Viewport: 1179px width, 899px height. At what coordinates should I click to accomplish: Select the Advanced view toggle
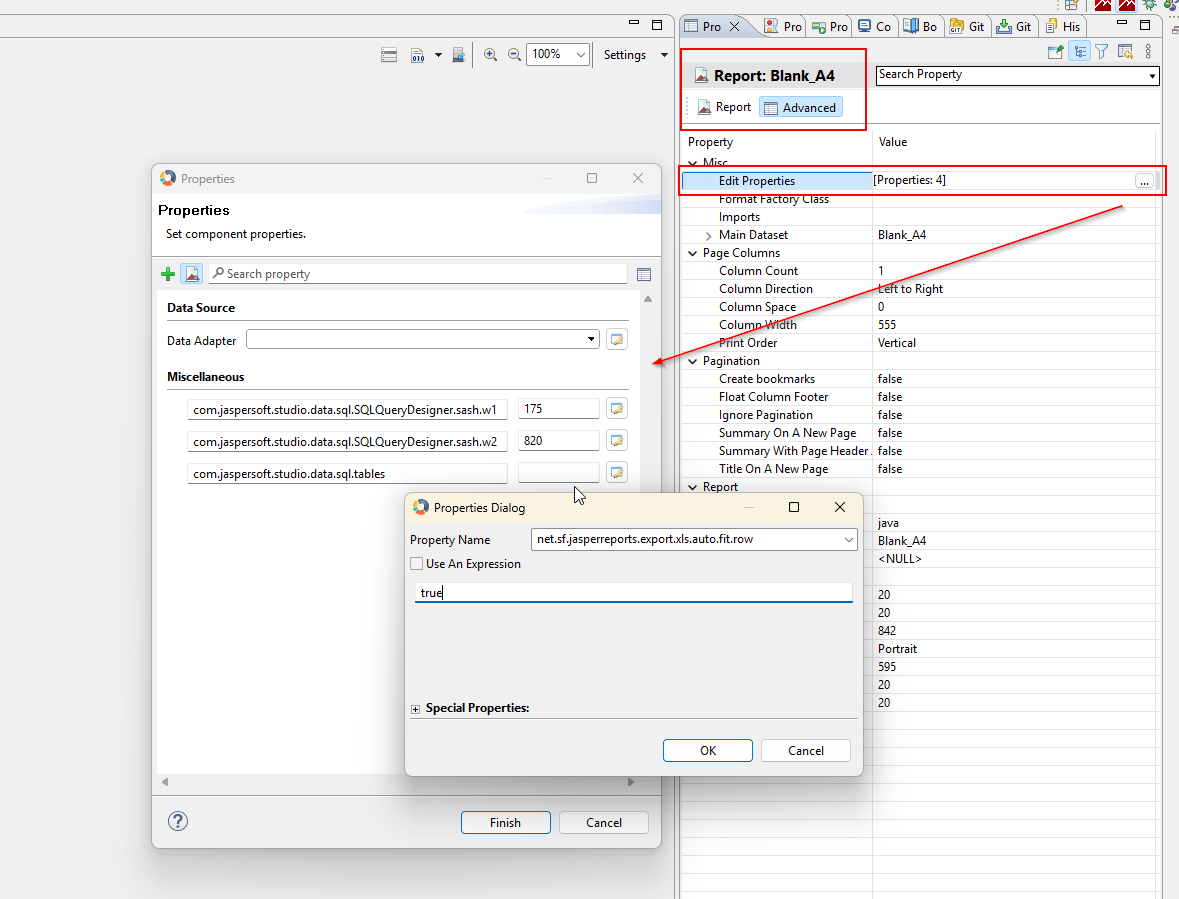[x=801, y=107]
